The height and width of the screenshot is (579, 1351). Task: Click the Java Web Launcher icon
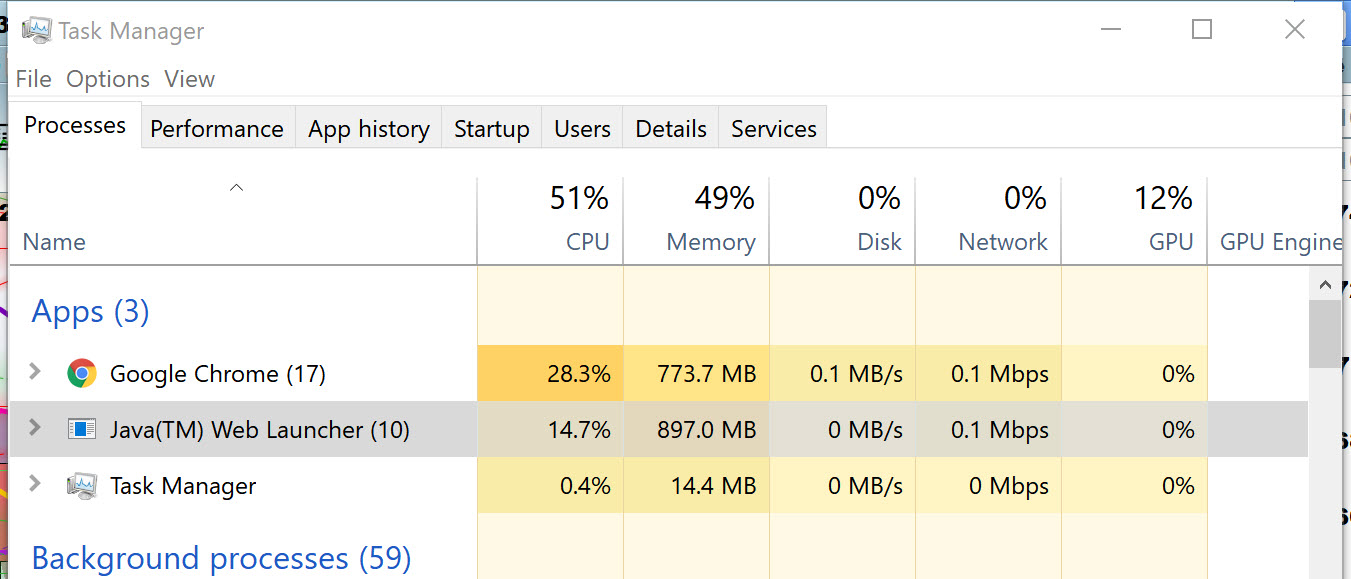coord(81,430)
